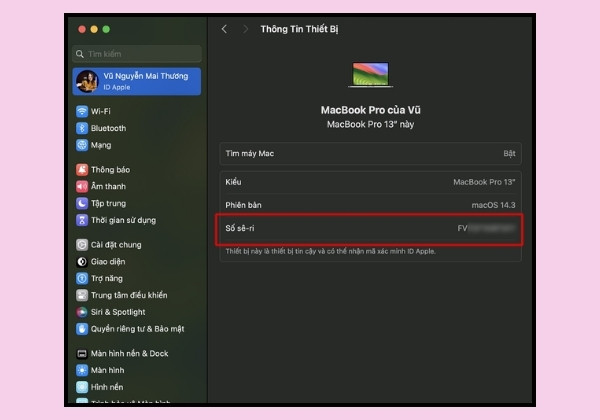This screenshot has width=600, height=420.
Task: Open the Tìm máy Mac row
Action: coord(370,154)
